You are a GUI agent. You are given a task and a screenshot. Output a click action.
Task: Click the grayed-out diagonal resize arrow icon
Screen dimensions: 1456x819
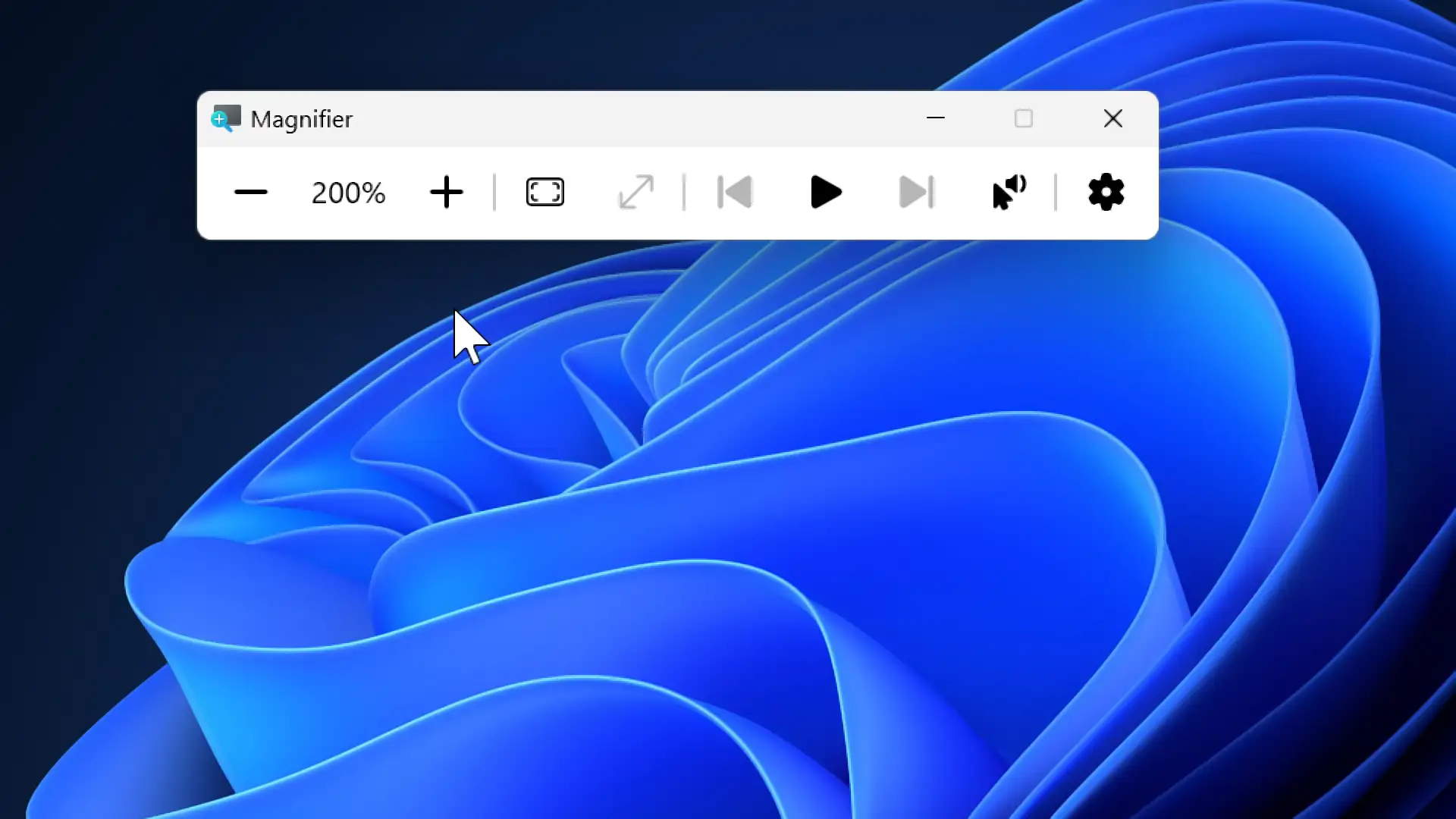point(635,193)
